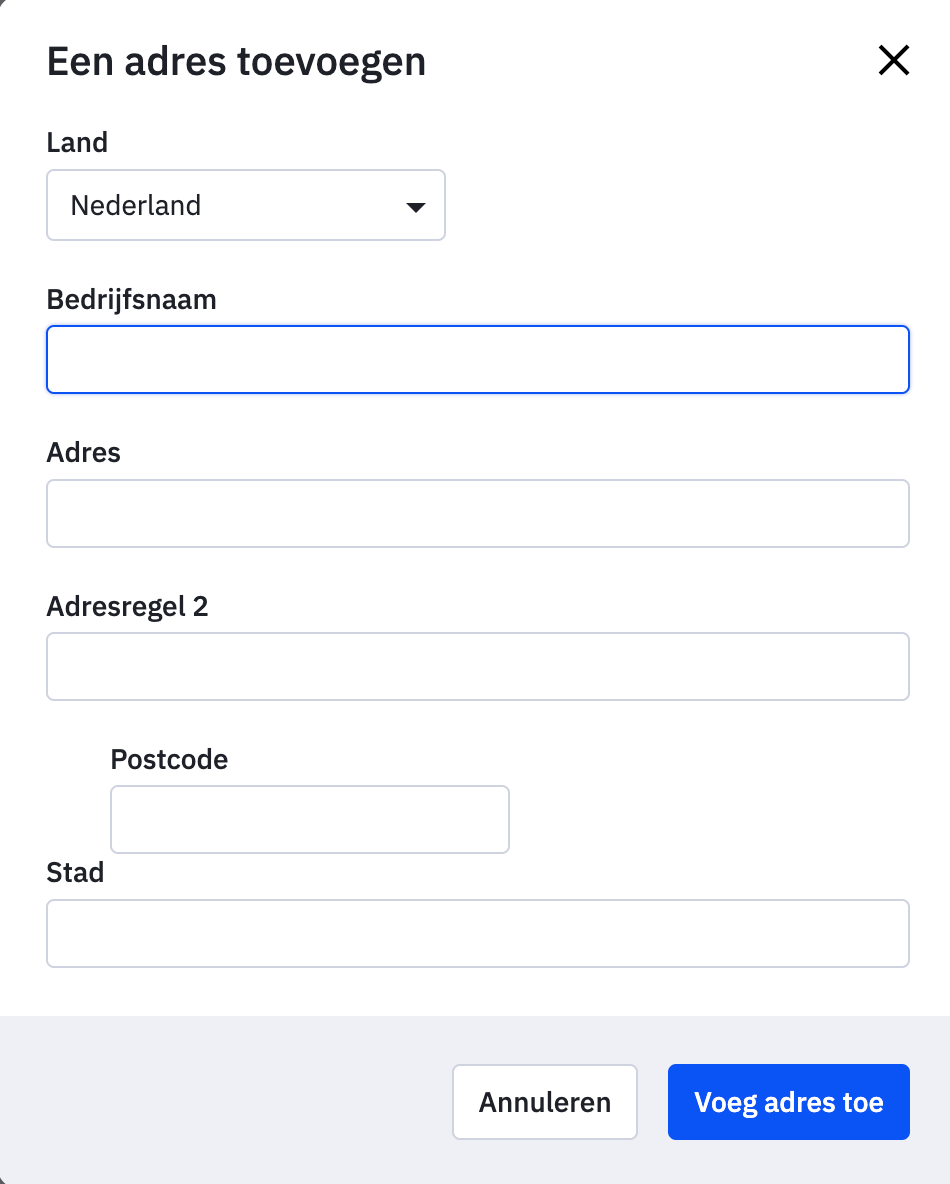Focus the Bedrijfsnaam input field
Screen dimensions: 950x1184
pyautogui.click(x=477, y=359)
